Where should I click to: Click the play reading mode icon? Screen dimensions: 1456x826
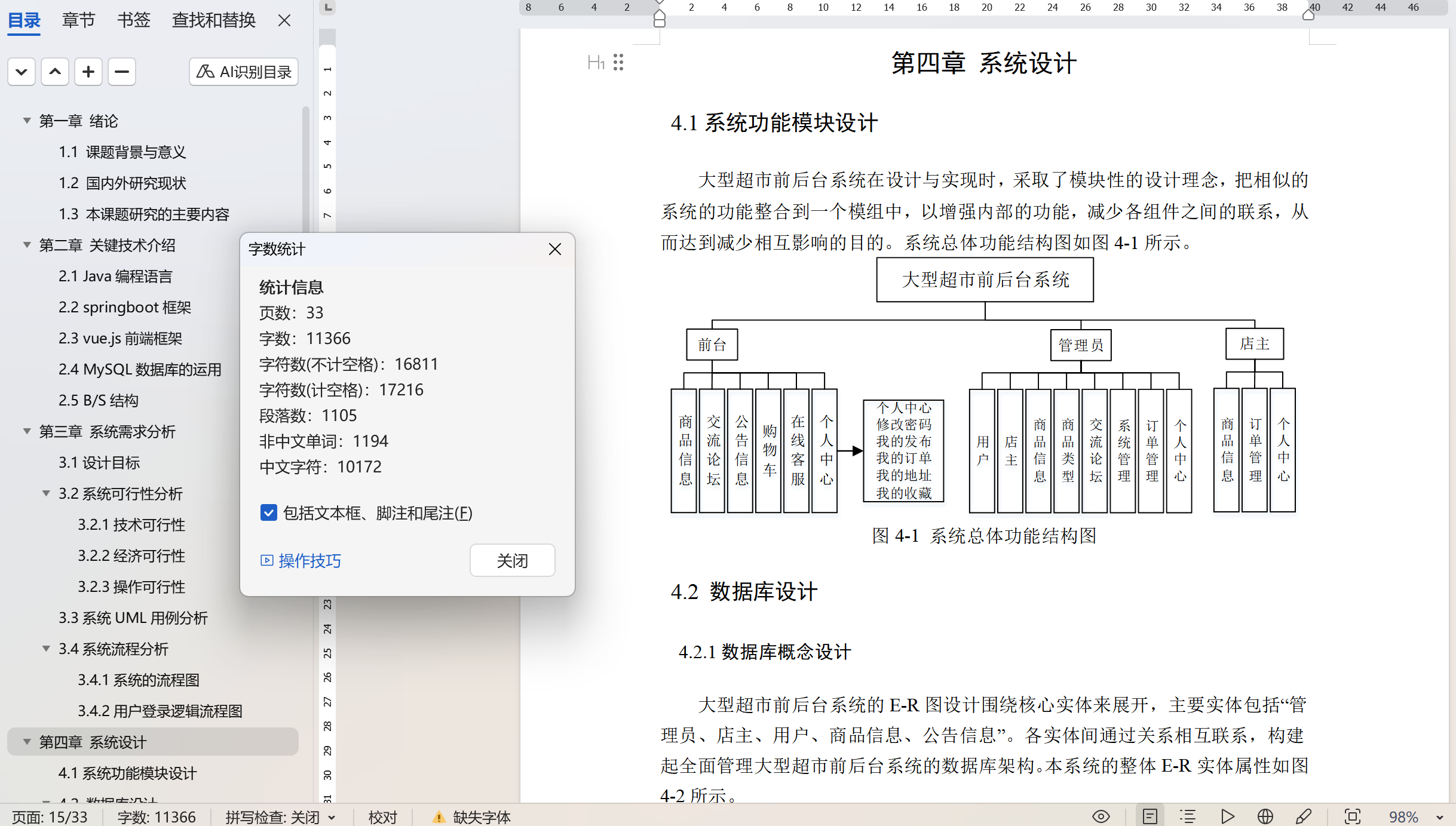pyautogui.click(x=1227, y=816)
